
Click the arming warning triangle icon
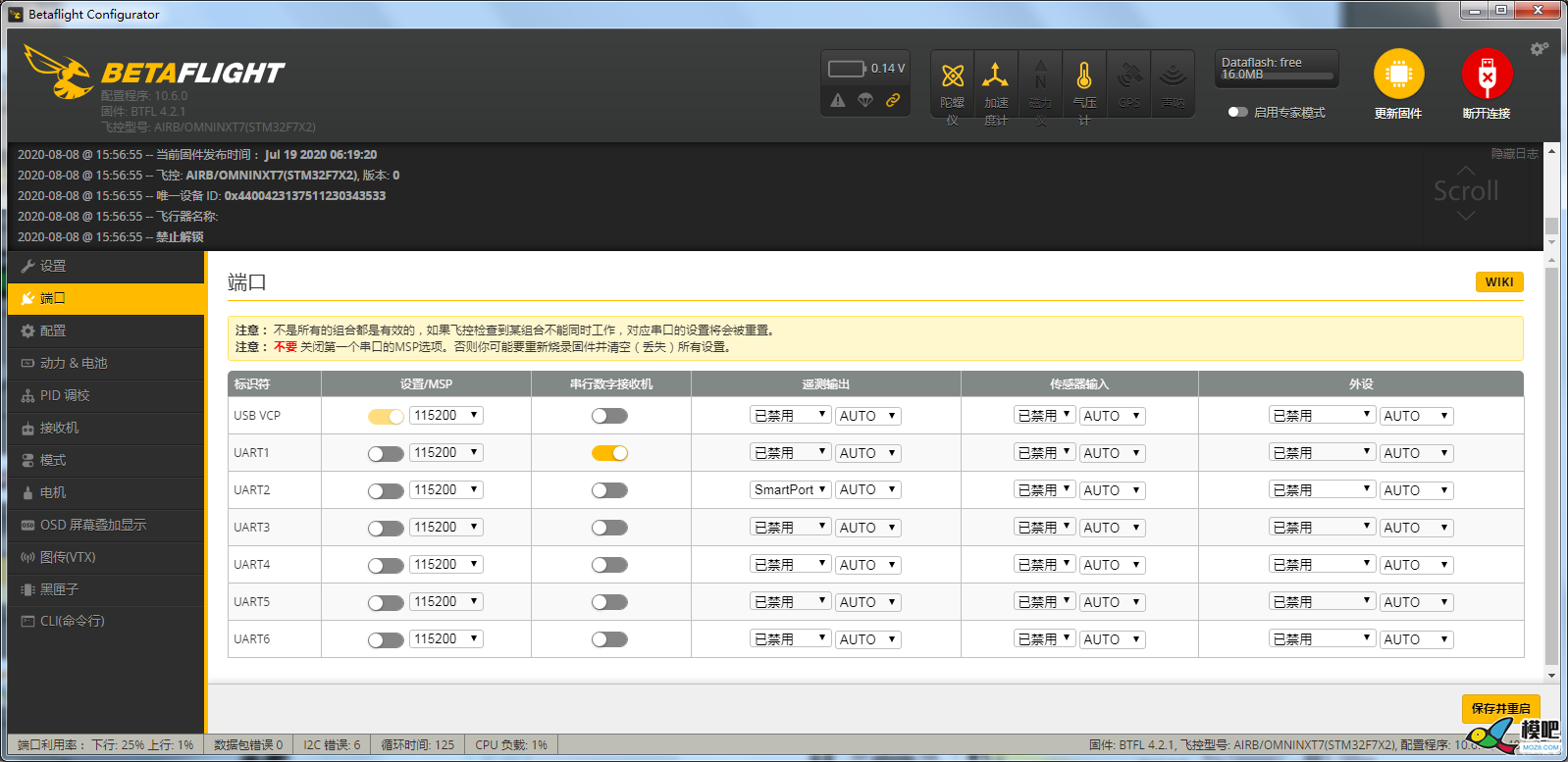[838, 100]
